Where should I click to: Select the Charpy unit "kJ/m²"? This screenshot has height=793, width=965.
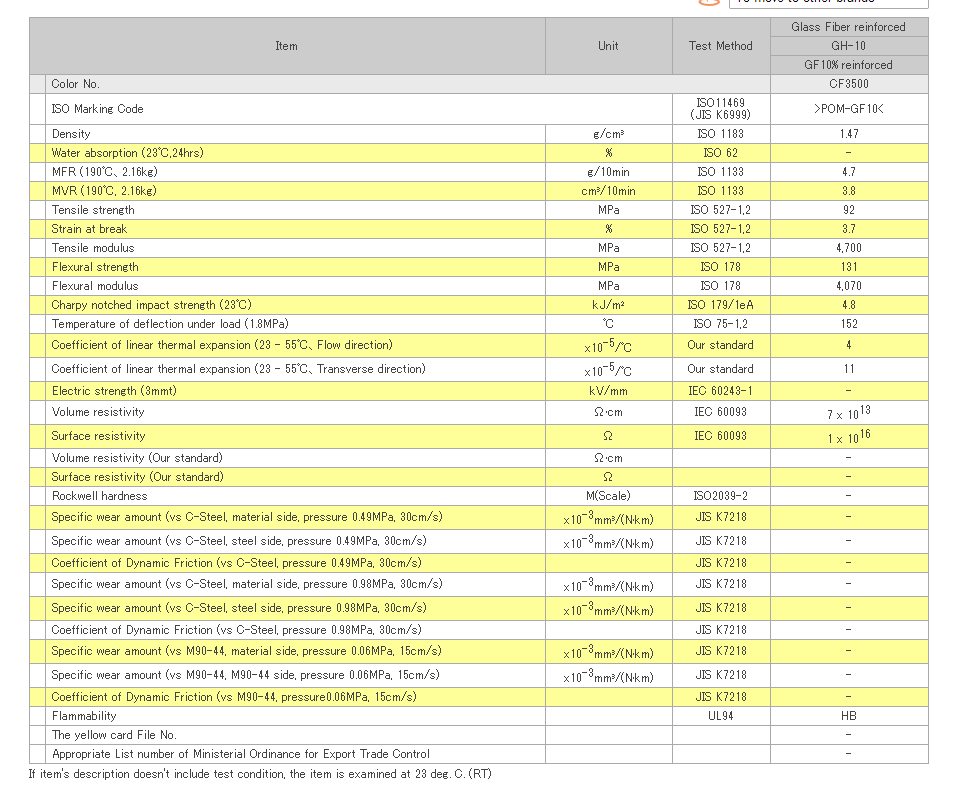click(x=608, y=306)
